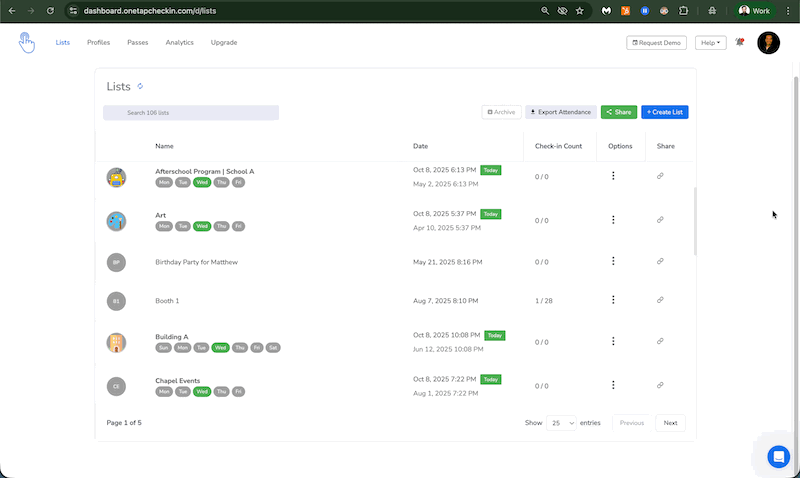Viewport: 800px width, 478px height.
Task: Open the notifications bell icon
Action: (x=739, y=43)
